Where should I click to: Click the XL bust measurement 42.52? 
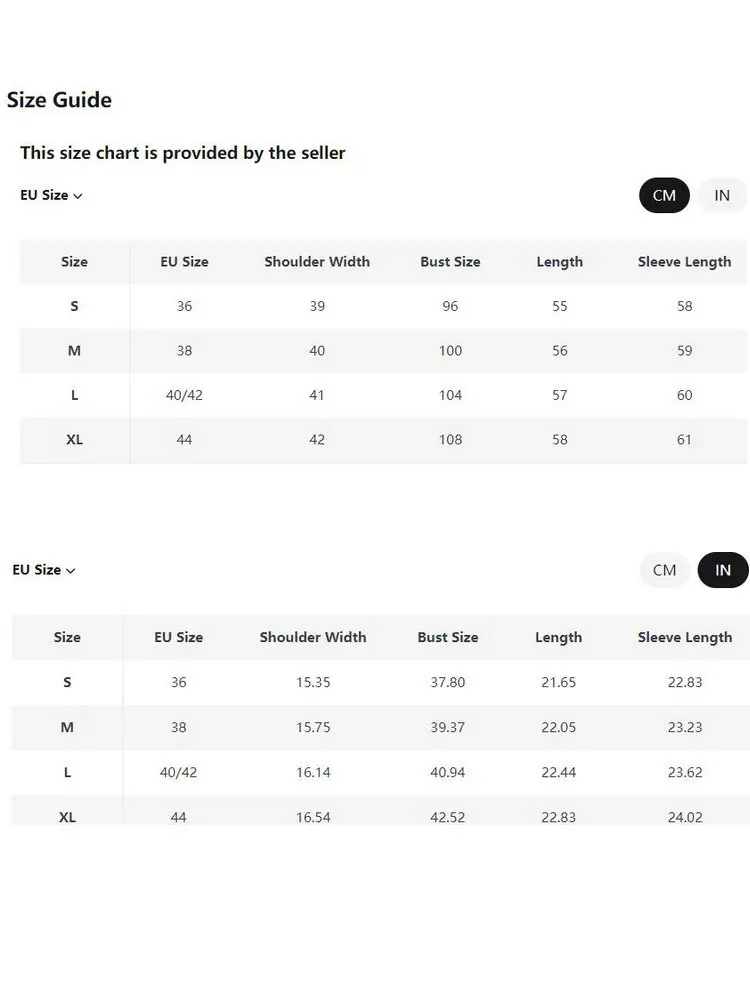447,817
